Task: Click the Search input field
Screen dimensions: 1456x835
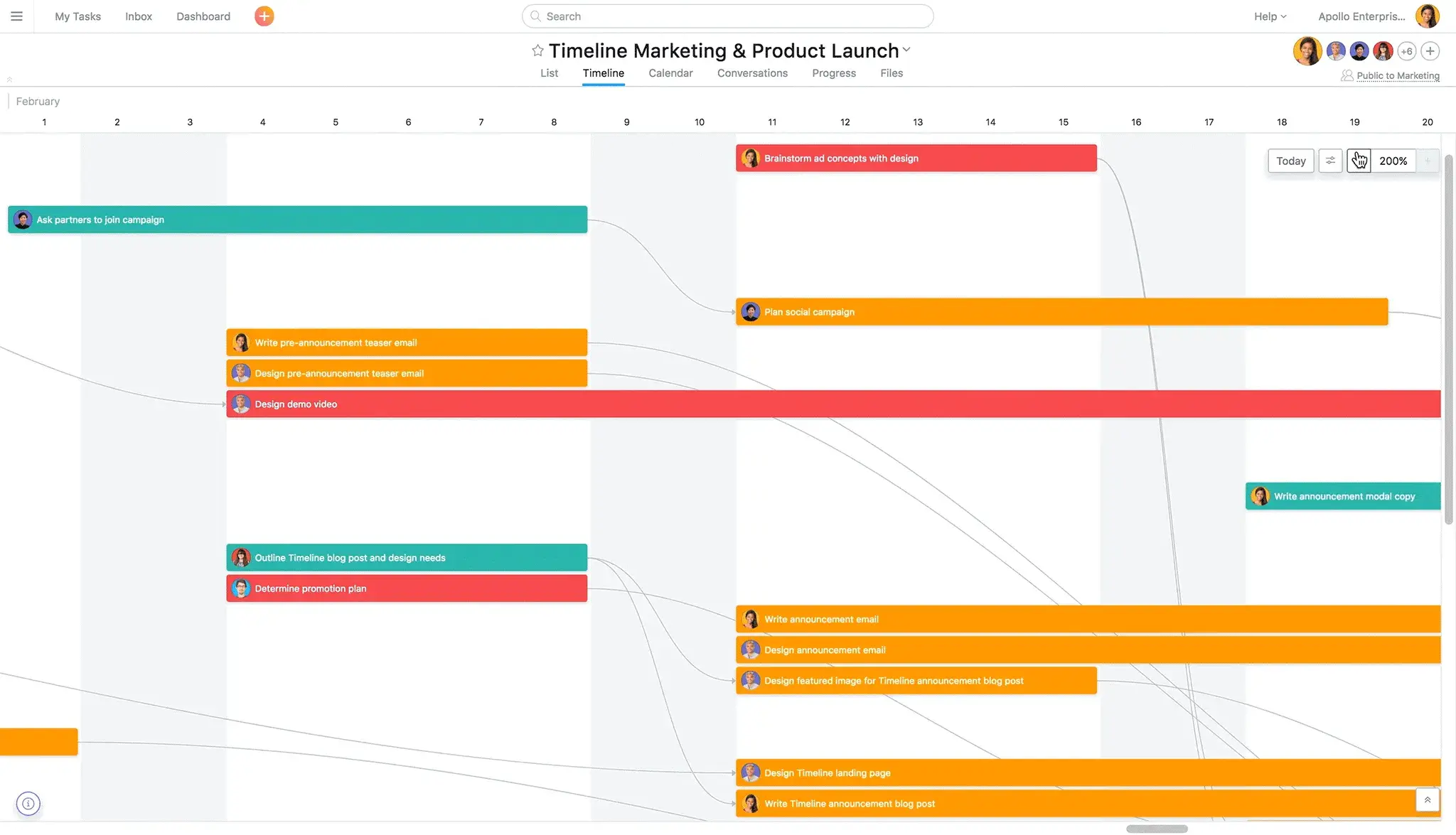Action: pyautogui.click(x=727, y=15)
